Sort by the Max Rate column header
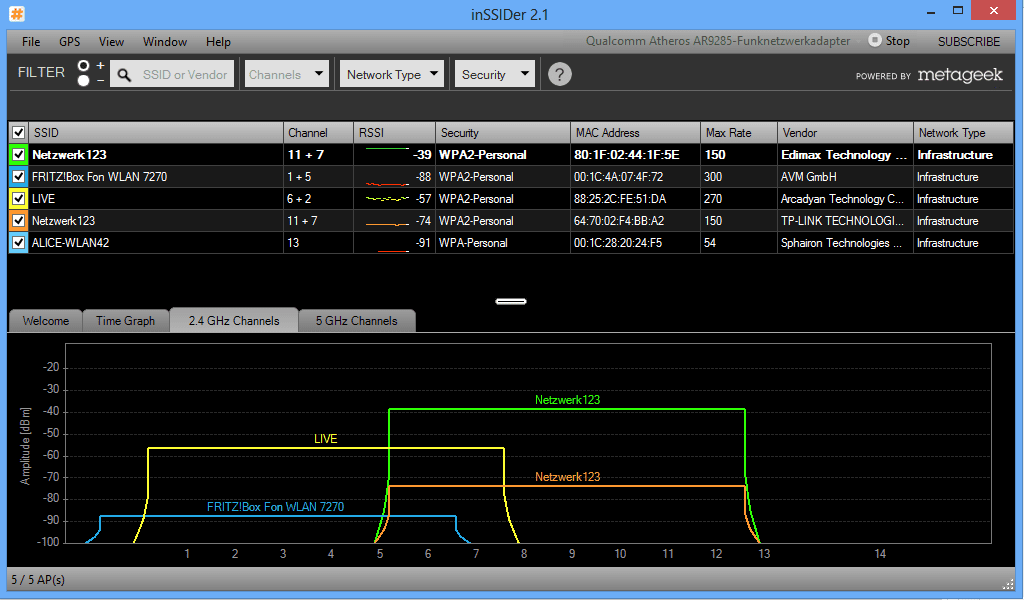The width and height of the screenshot is (1024, 600). (x=739, y=133)
